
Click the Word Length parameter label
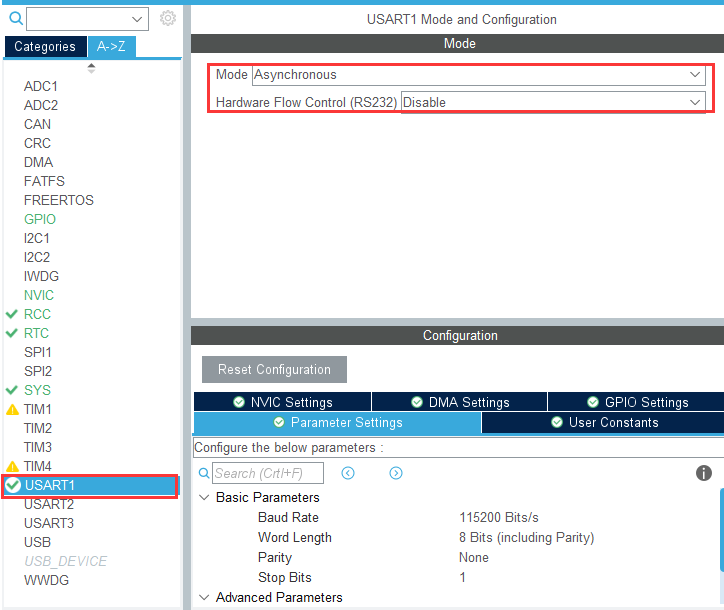tap(295, 538)
